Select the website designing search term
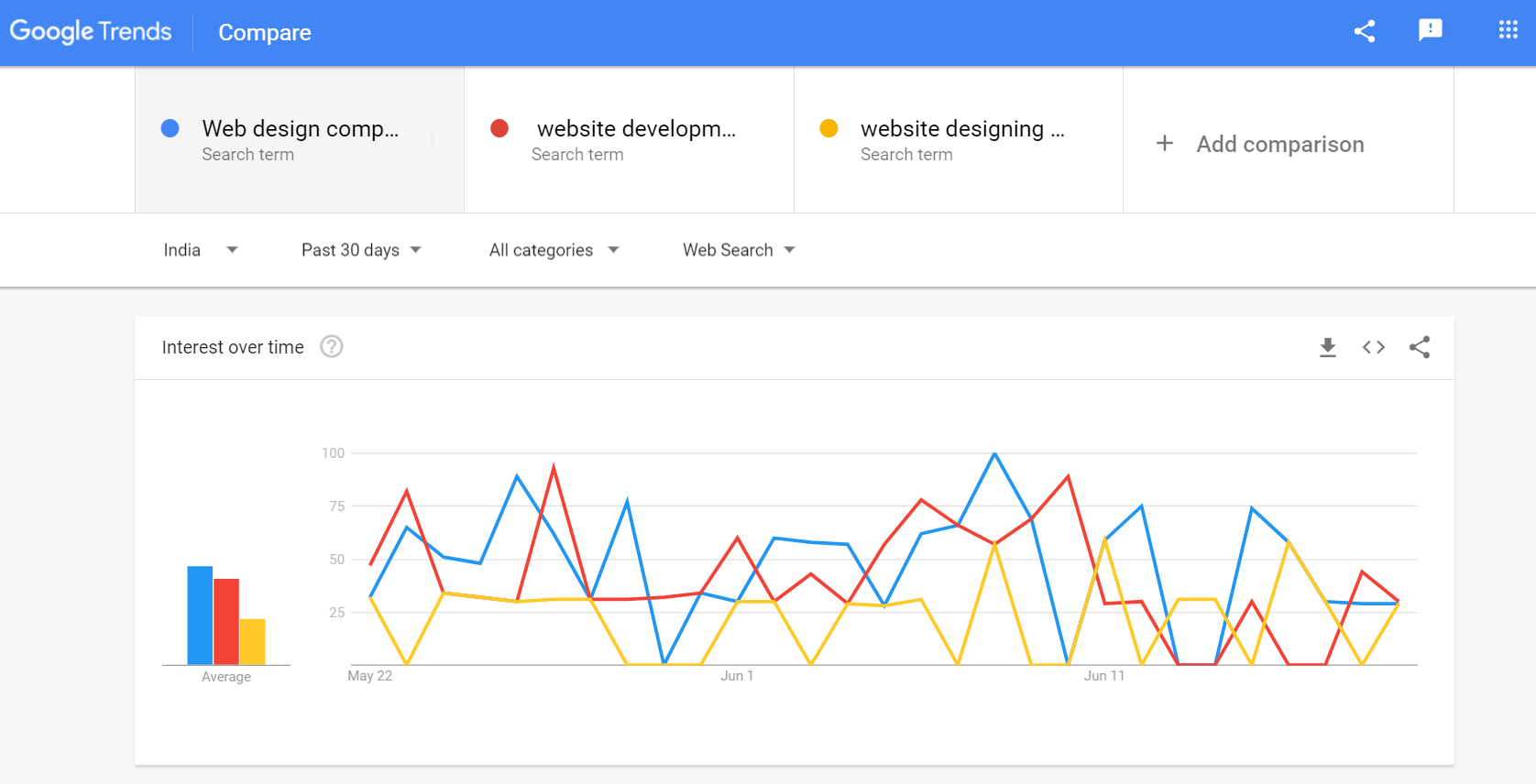This screenshot has width=1536, height=784. (x=959, y=139)
